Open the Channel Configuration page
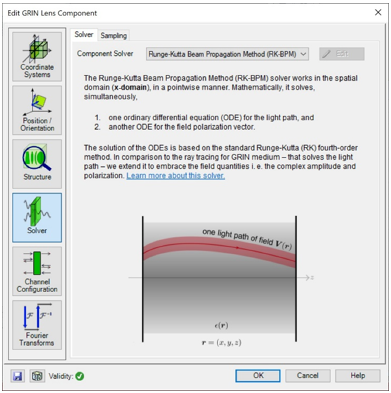The width and height of the screenshot is (391, 393). coord(37,271)
